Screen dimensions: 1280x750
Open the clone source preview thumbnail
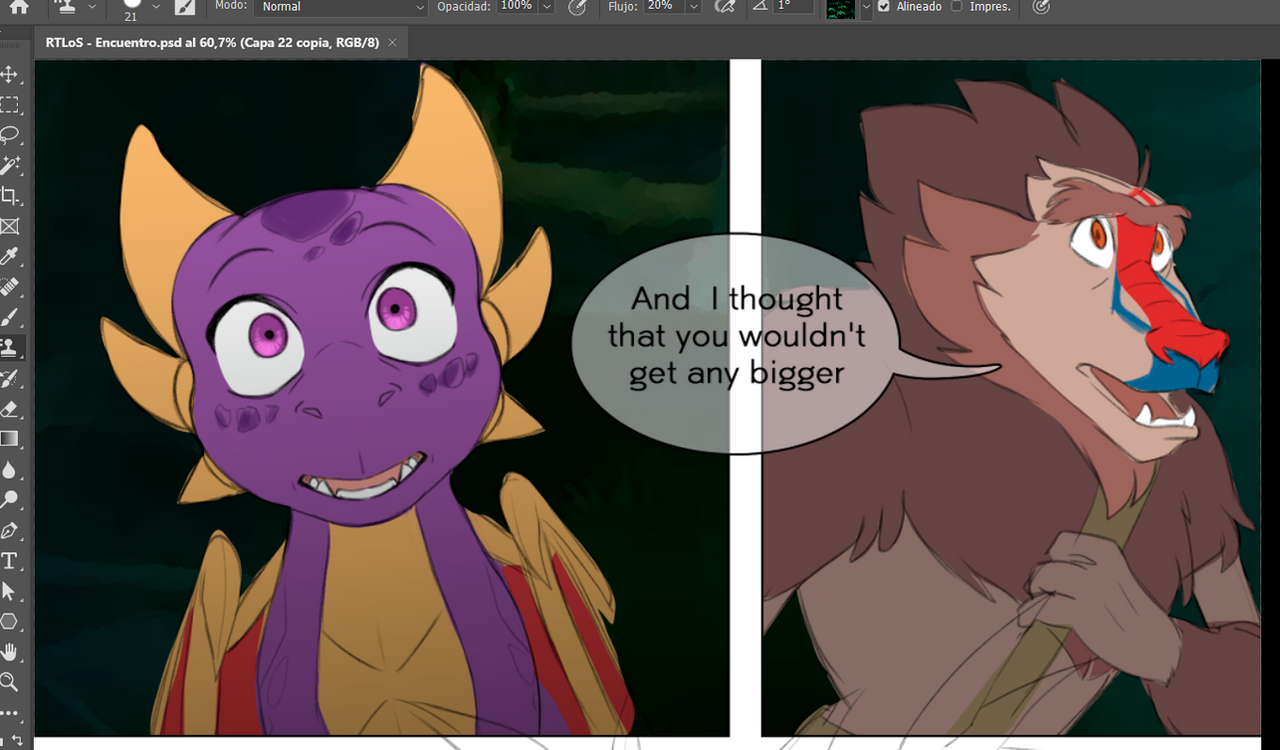point(840,8)
